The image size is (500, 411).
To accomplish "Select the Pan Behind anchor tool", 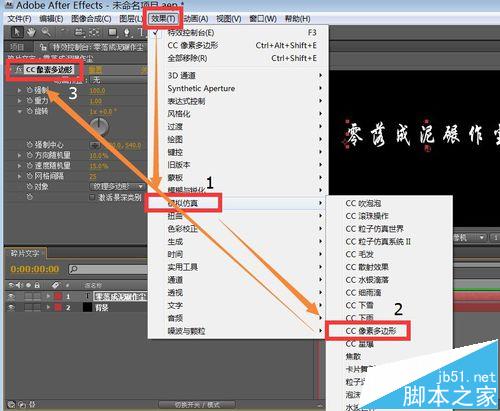I will 94,32.
